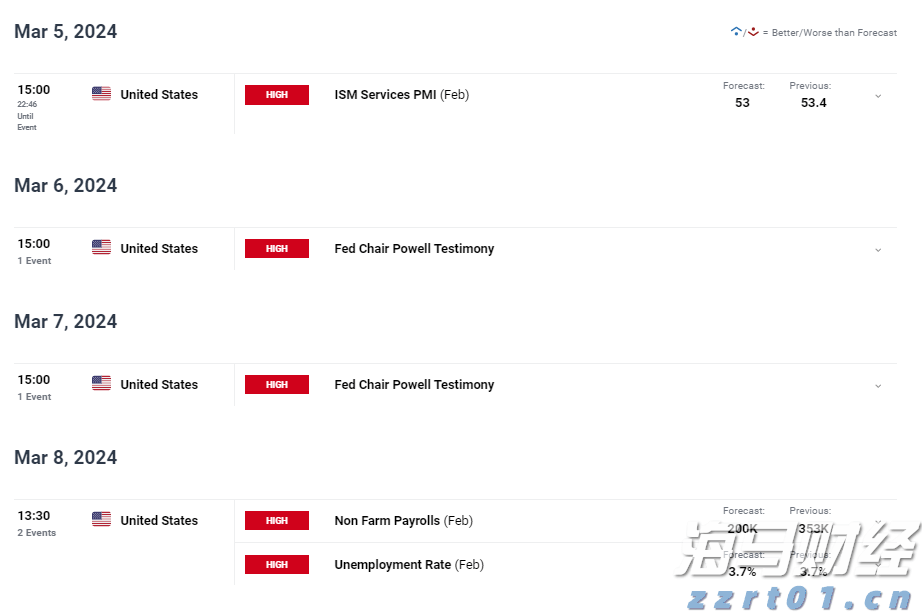This screenshot has height=614, width=922.
Task: Expand the Mar 7 Powell Testimony chevron
Action: pyautogui.click(x=878, y=386)
